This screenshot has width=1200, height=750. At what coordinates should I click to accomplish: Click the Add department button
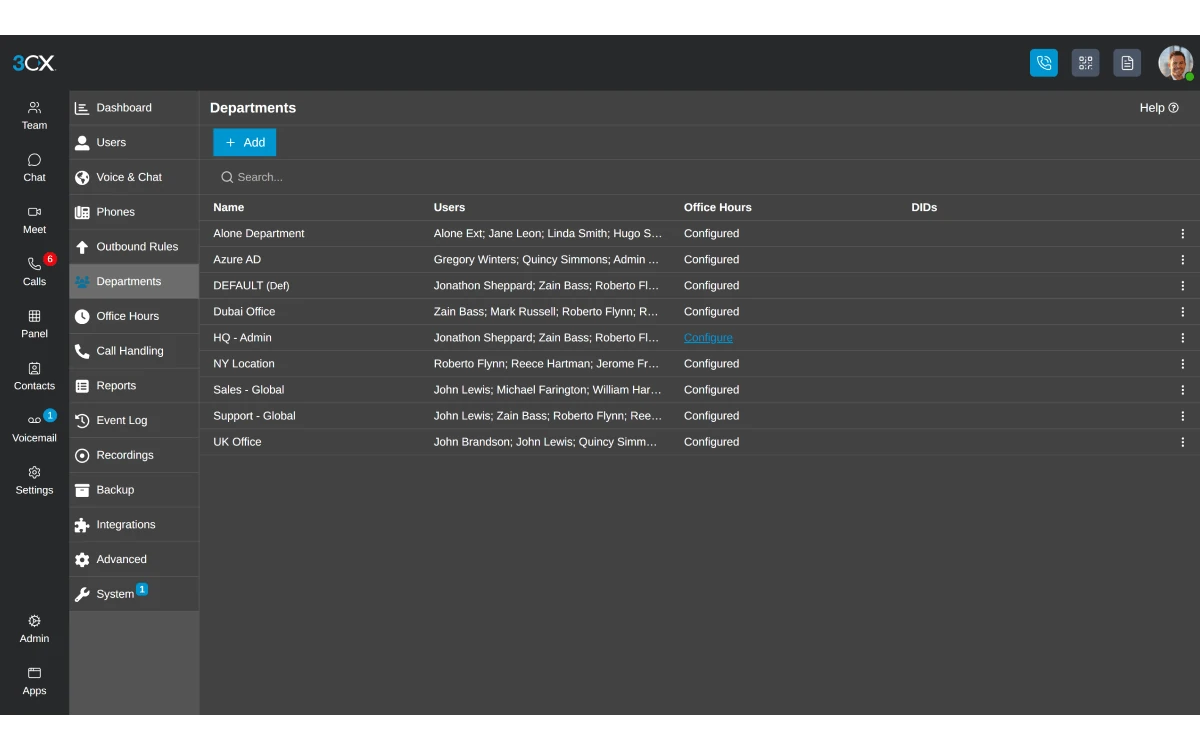pyautogui.click(x=244, y=142)
